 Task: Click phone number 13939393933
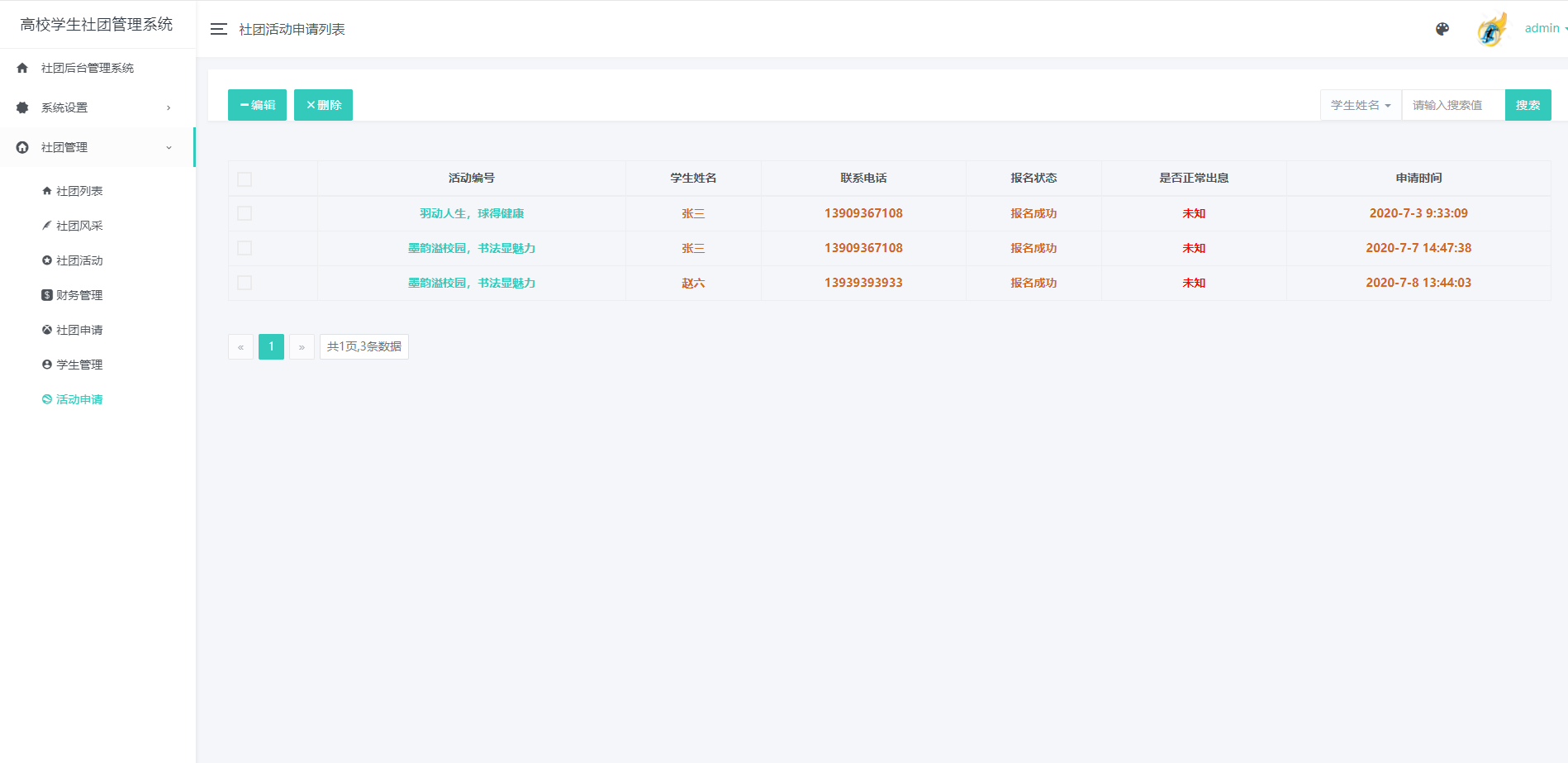click(863, 283)
